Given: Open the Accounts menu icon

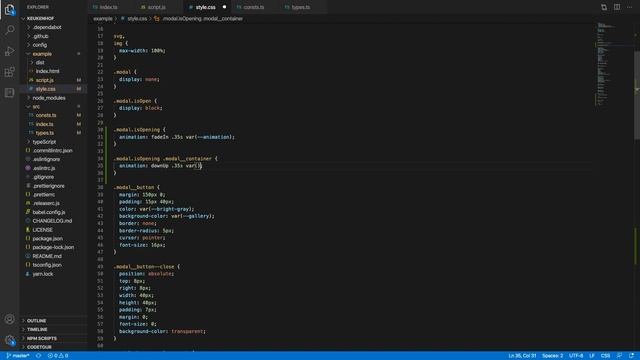Looking at the screenshot, I should (9, 319).
